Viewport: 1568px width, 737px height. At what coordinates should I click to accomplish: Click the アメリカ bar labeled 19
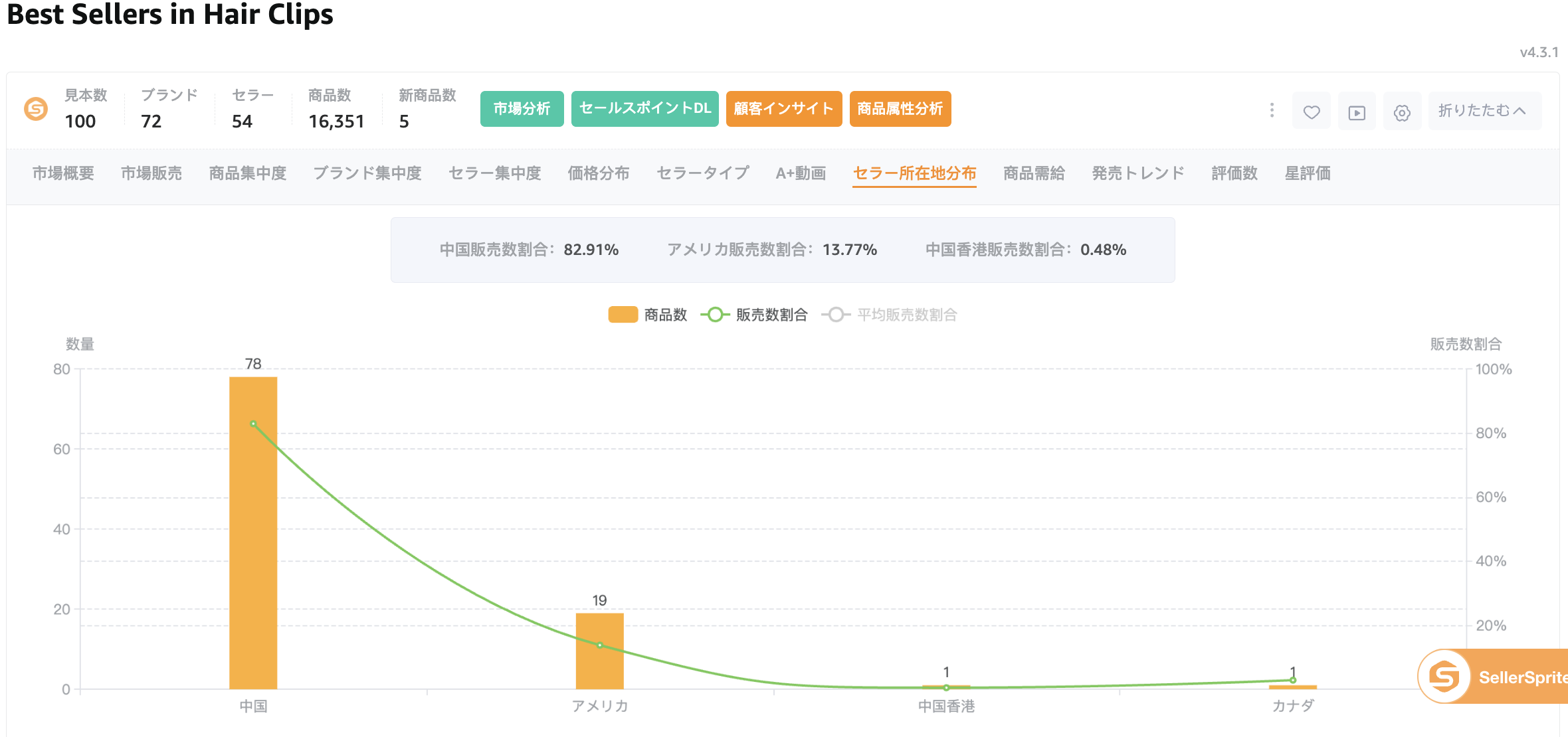click(x=599, y=651)
